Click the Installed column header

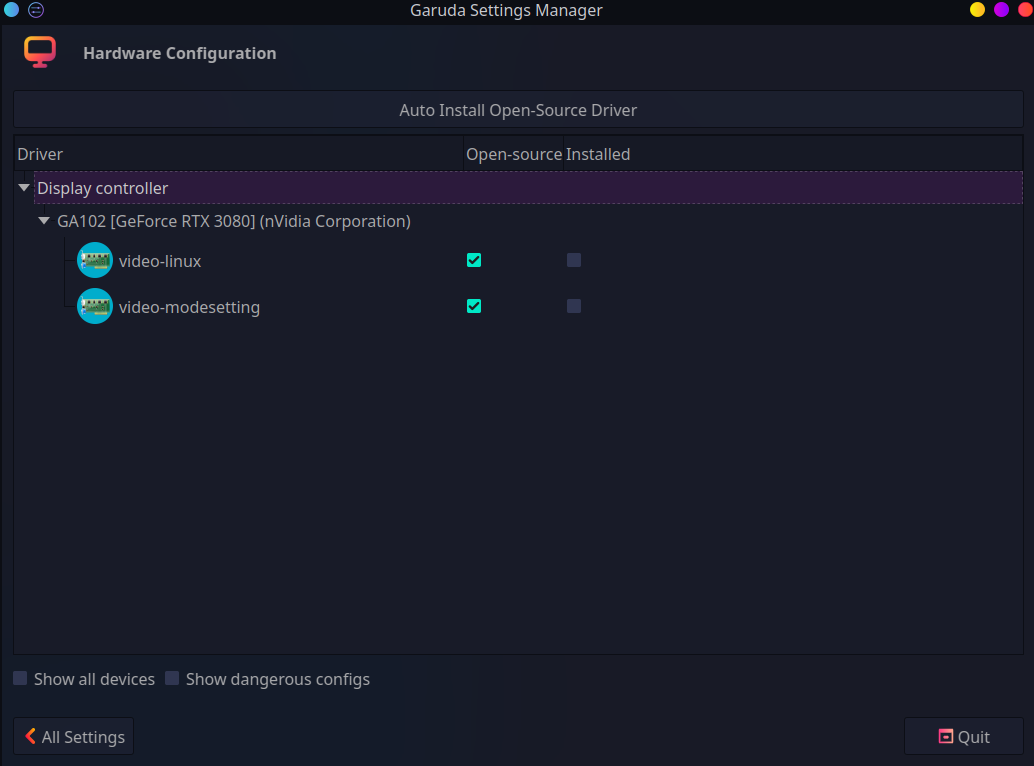tap(793, 154)
